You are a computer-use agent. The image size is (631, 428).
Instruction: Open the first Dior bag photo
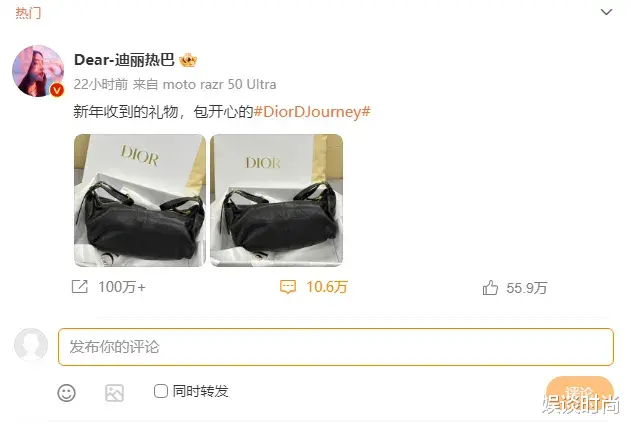pyautogui.click(x=140, y=200)
